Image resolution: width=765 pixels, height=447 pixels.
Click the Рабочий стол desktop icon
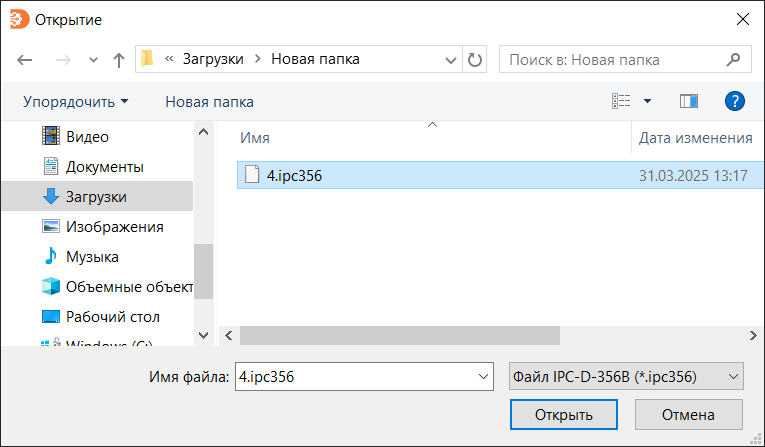[x=51, y=317]
